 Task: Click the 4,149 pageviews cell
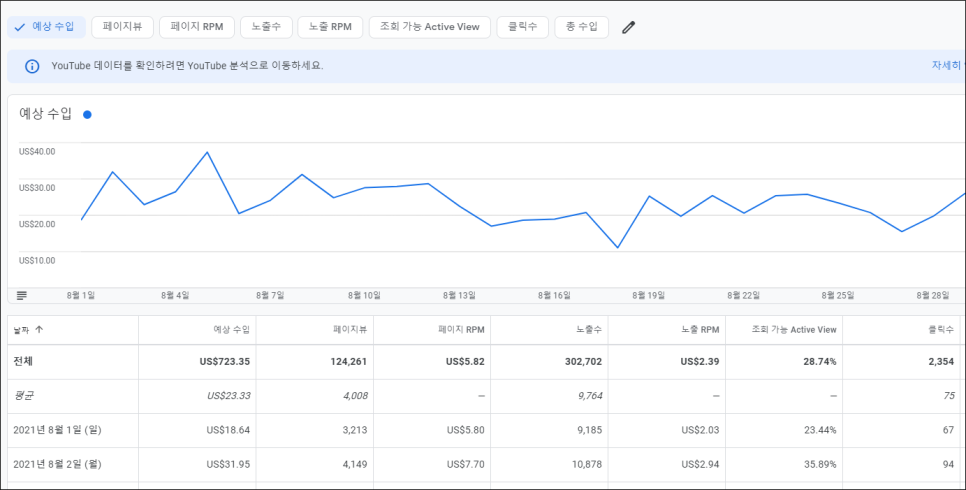click(355, 465)
